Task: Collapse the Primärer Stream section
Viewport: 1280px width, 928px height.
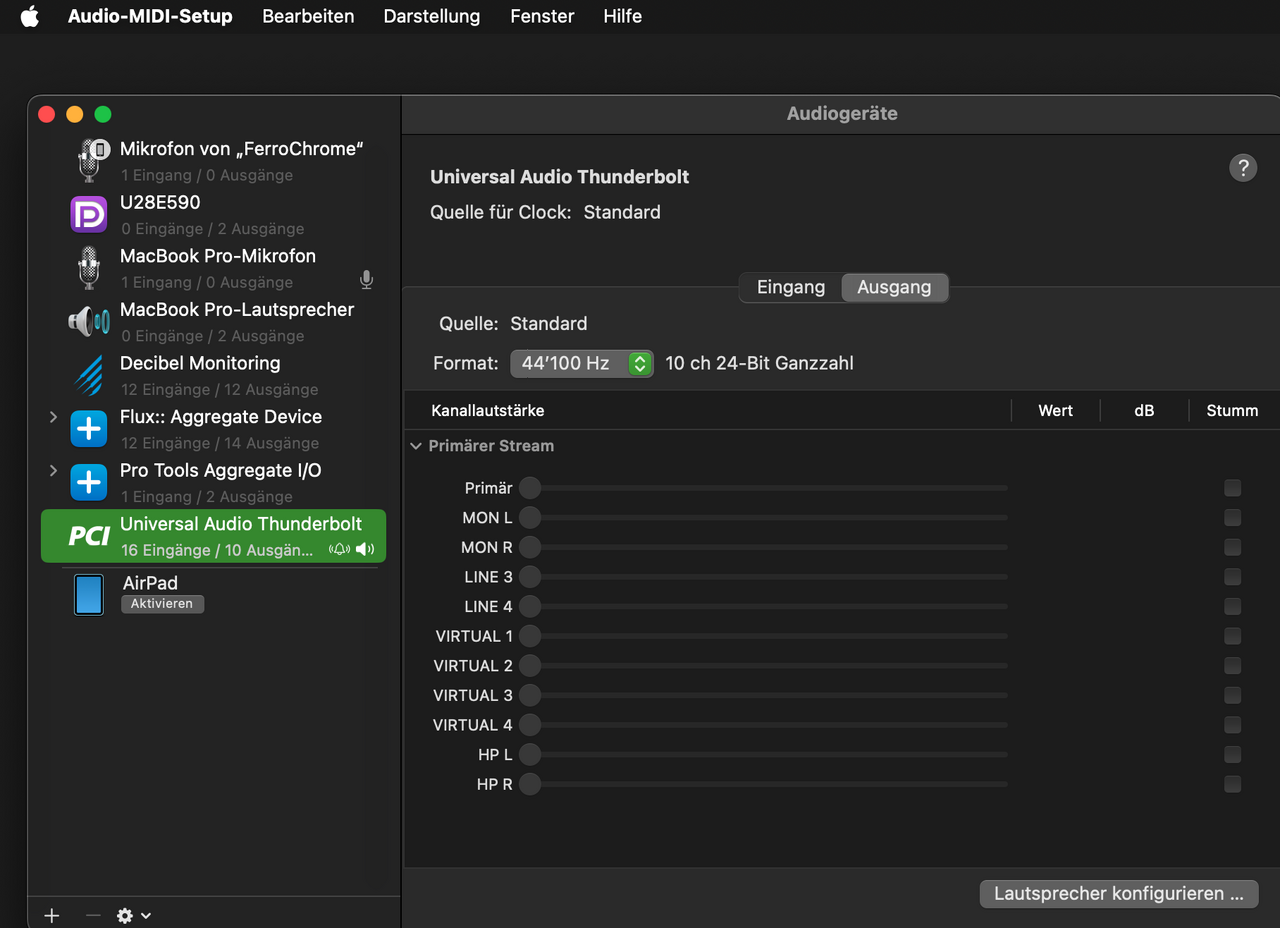Action: (x=416, y=446)
